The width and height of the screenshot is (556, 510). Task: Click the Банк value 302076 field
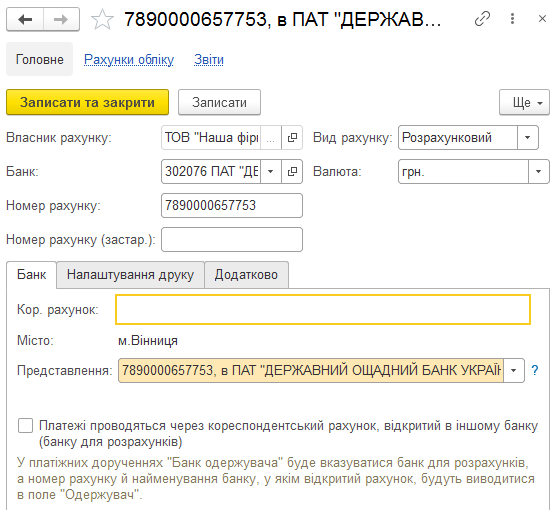click(x=211, y=172)
